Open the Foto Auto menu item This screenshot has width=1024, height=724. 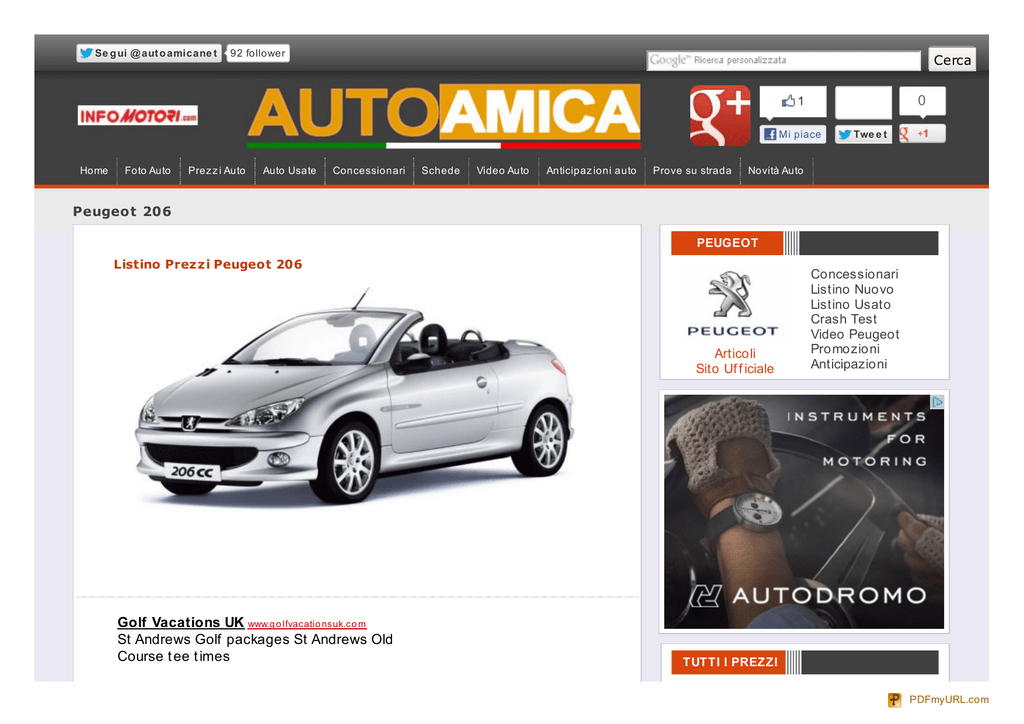point(148,170)
